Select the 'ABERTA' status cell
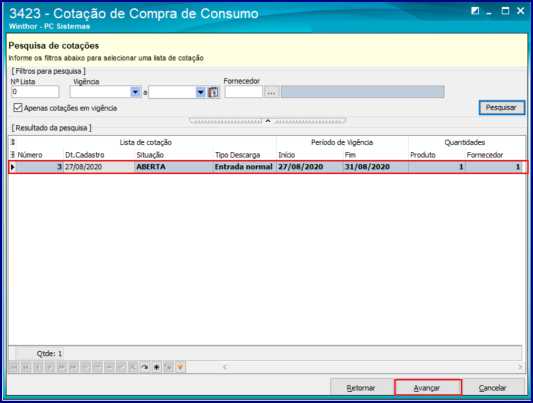 click(174, 167)
